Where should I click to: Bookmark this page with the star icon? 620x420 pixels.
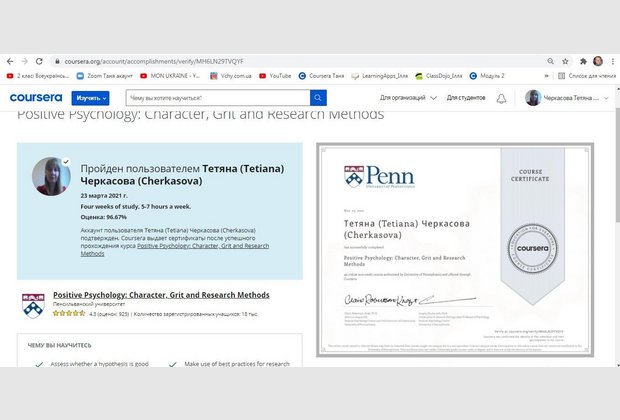point(563,60)
